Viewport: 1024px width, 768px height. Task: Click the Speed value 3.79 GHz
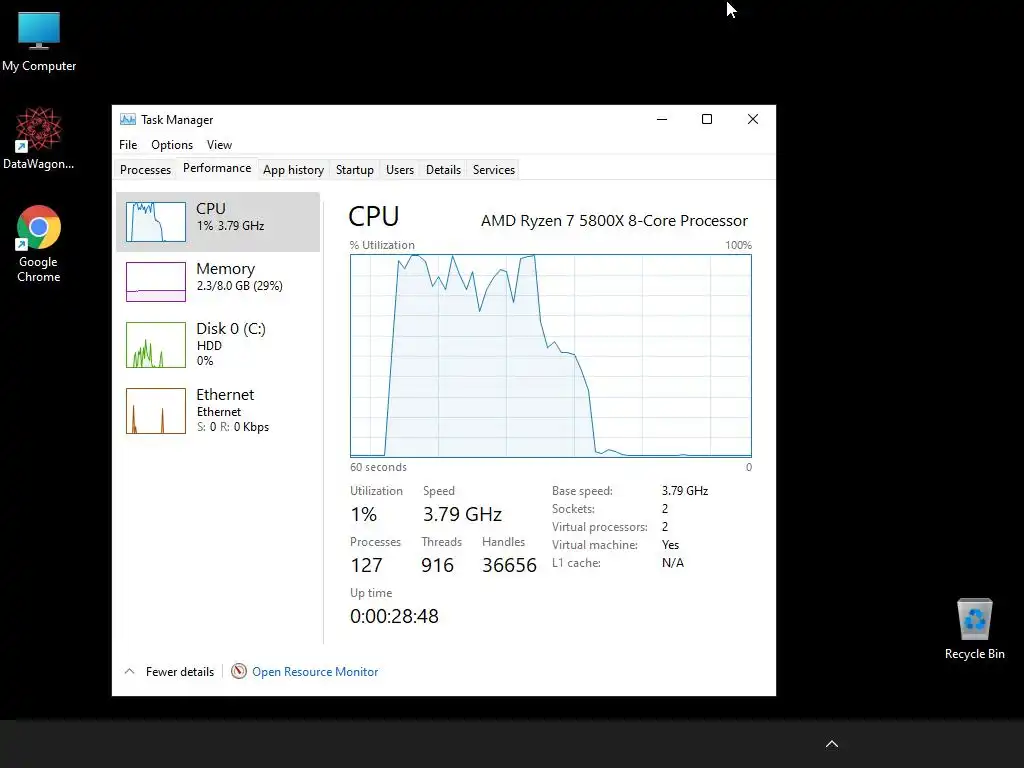(462, 515)
